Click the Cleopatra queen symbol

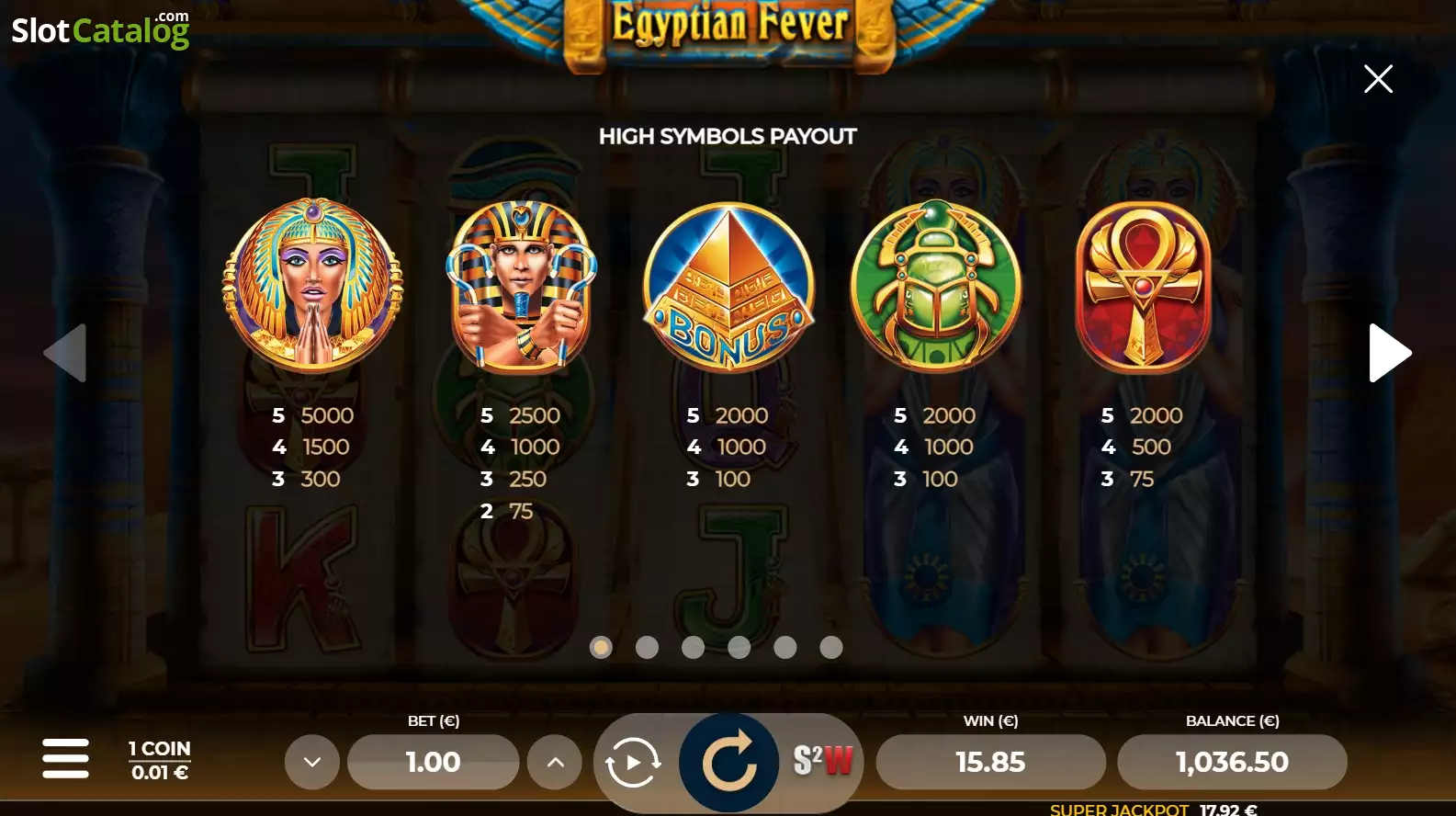click(x=313, y=286)
